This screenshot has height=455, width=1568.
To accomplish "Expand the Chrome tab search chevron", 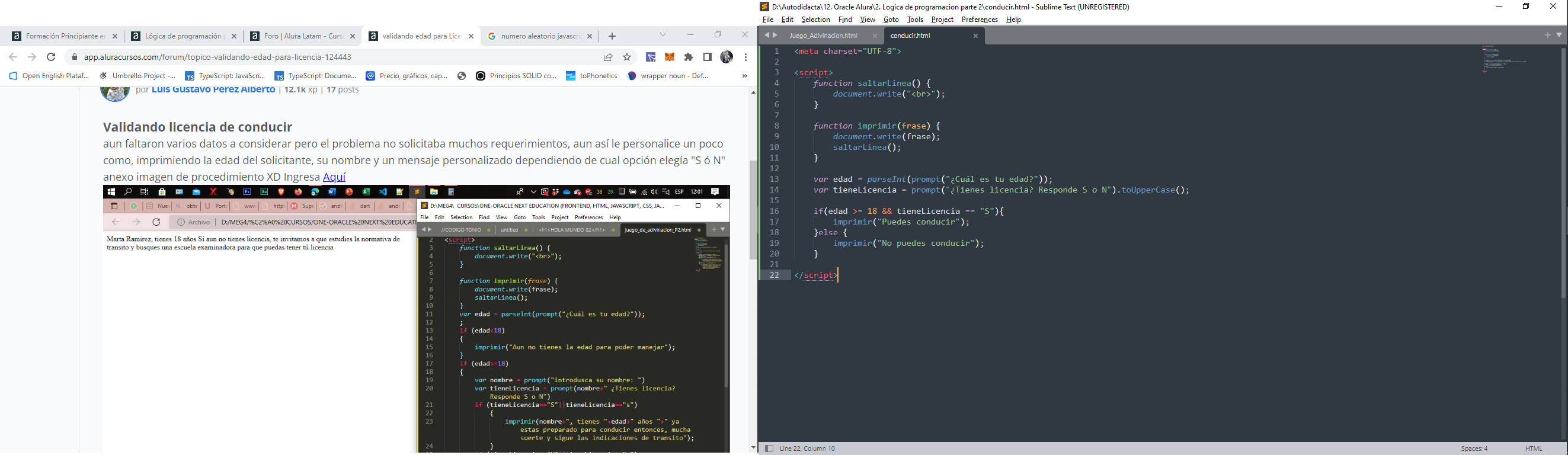I will coord(664,35).
